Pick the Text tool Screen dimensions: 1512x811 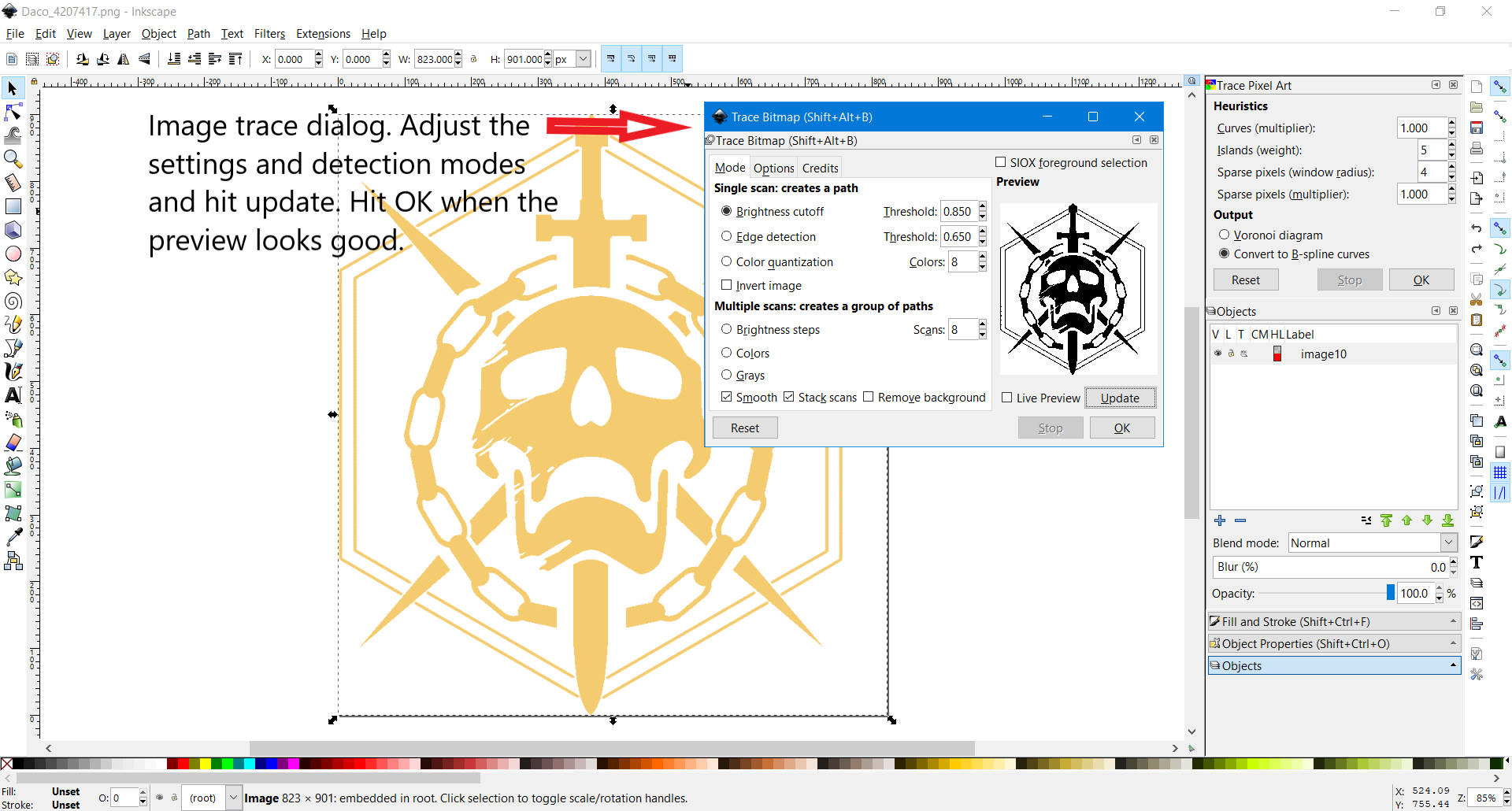pos(13,395)
